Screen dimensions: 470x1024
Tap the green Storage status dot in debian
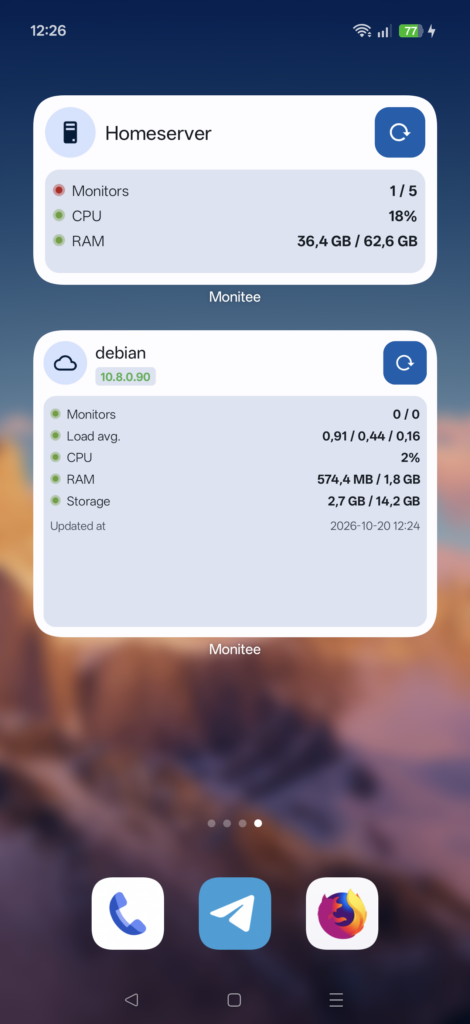(x=55, y=501)
